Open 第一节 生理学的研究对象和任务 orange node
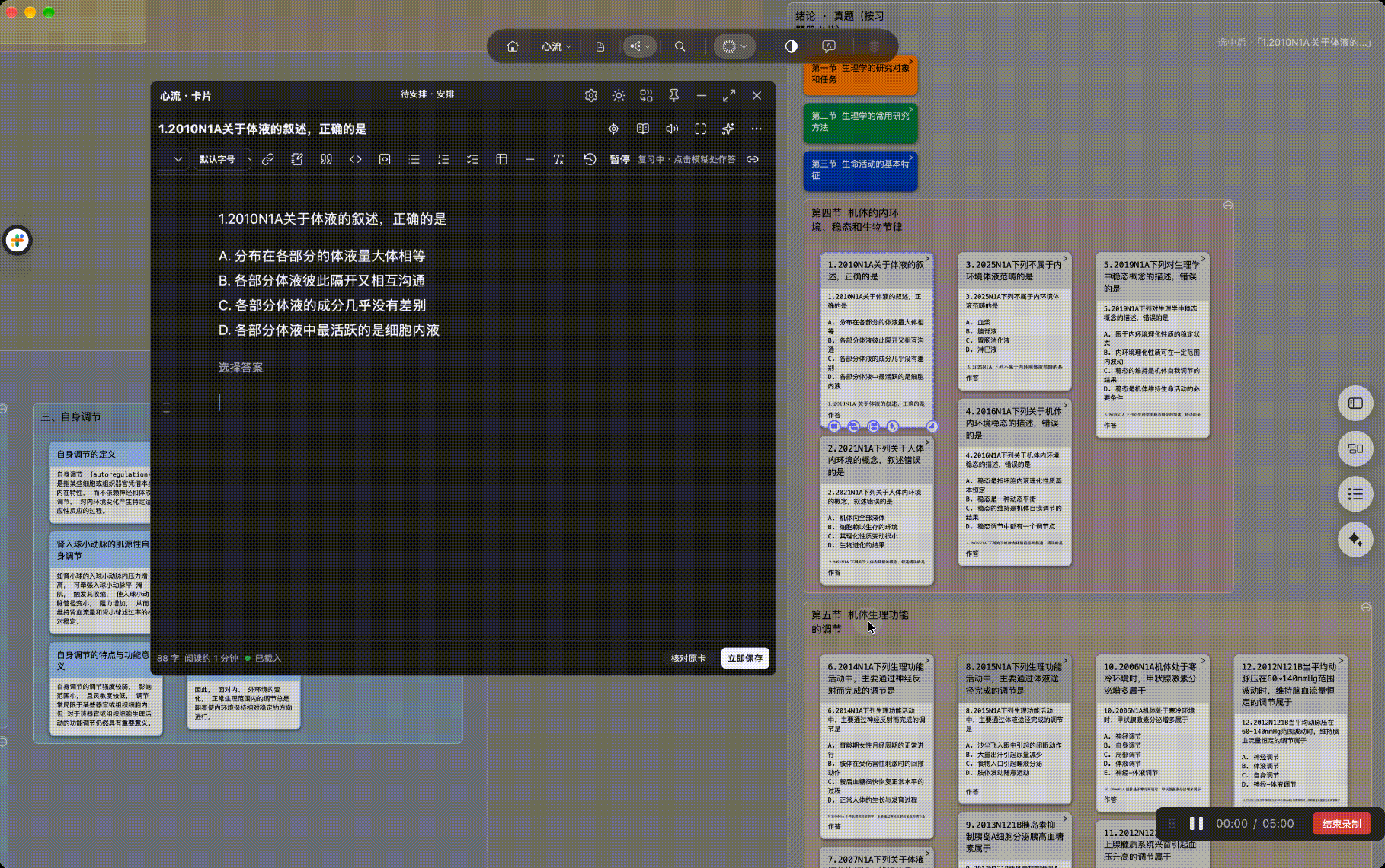This screenshot has width=1385, height=868. pos(860,74)
